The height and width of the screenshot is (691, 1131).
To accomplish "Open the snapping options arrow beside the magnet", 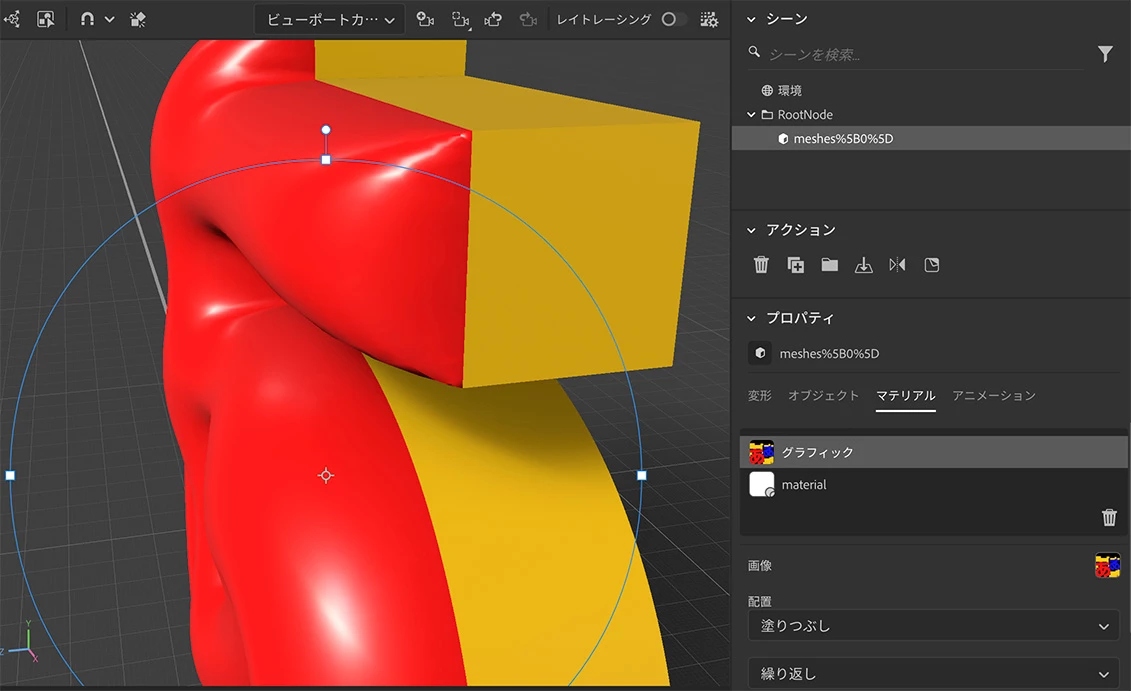I will [x=110, y=20].
